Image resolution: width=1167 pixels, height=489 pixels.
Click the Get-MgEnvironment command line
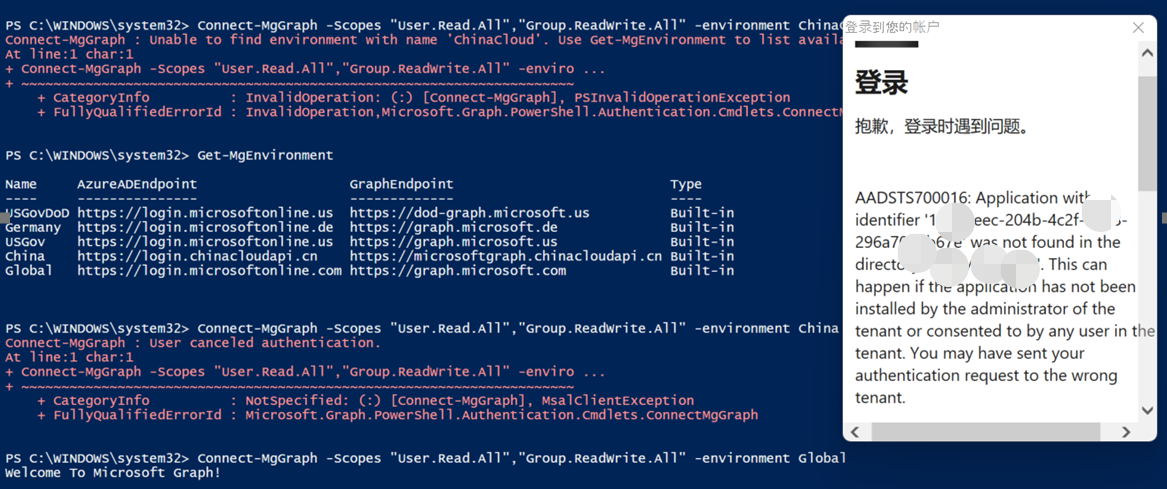click(x=265, y=155)
